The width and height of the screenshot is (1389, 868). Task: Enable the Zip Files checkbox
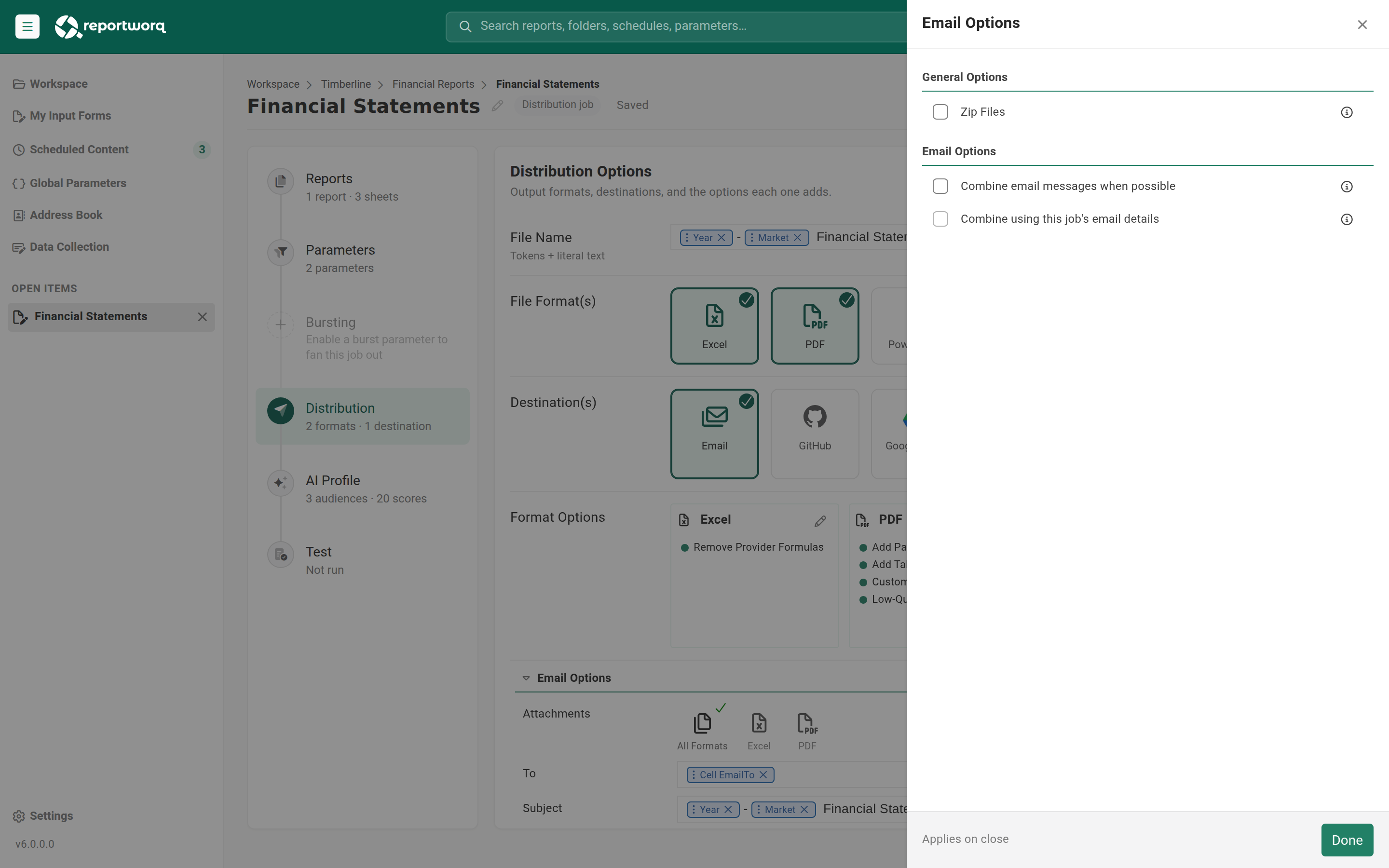tap(940, 112)
